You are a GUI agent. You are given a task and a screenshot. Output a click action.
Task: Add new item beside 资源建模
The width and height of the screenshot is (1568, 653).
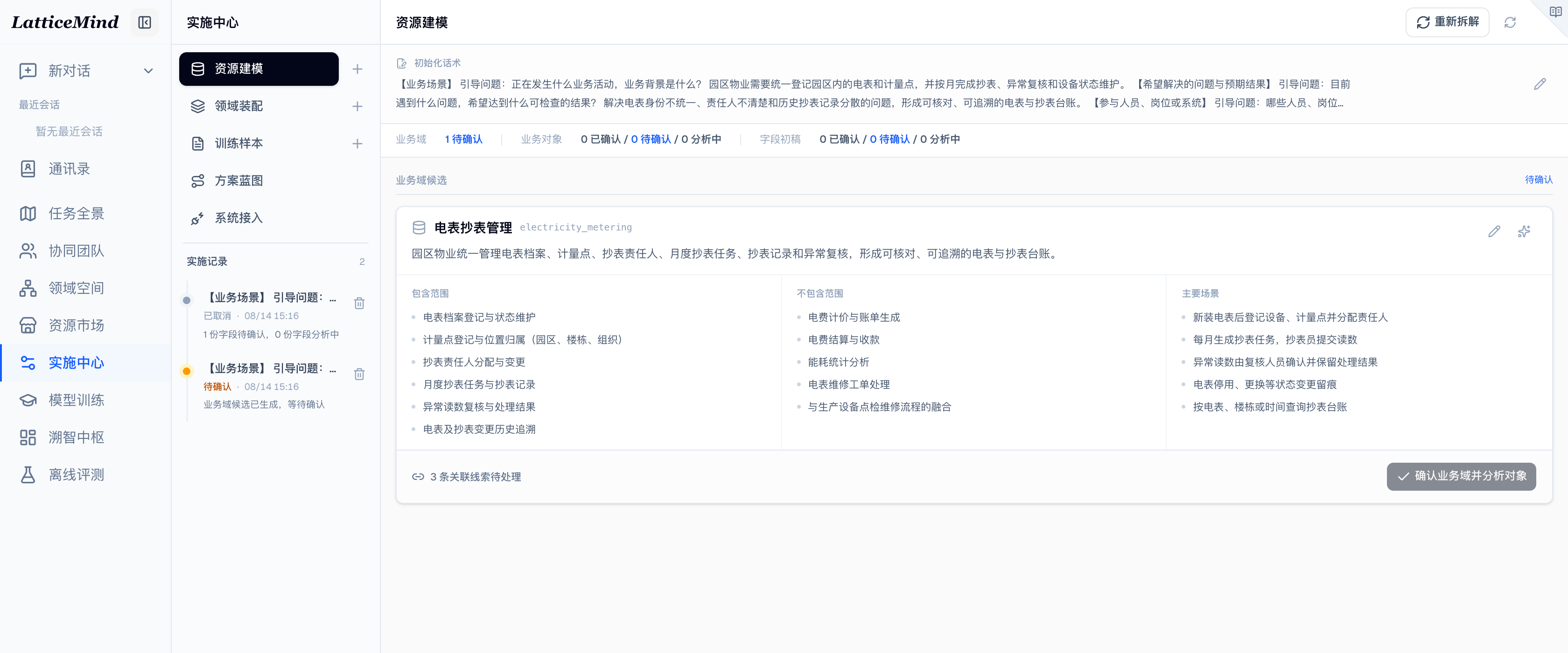tap(357, 69)
